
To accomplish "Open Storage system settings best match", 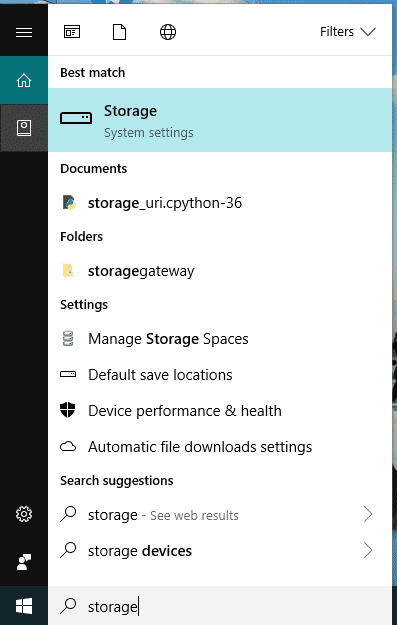I will (x=220, y=120).
